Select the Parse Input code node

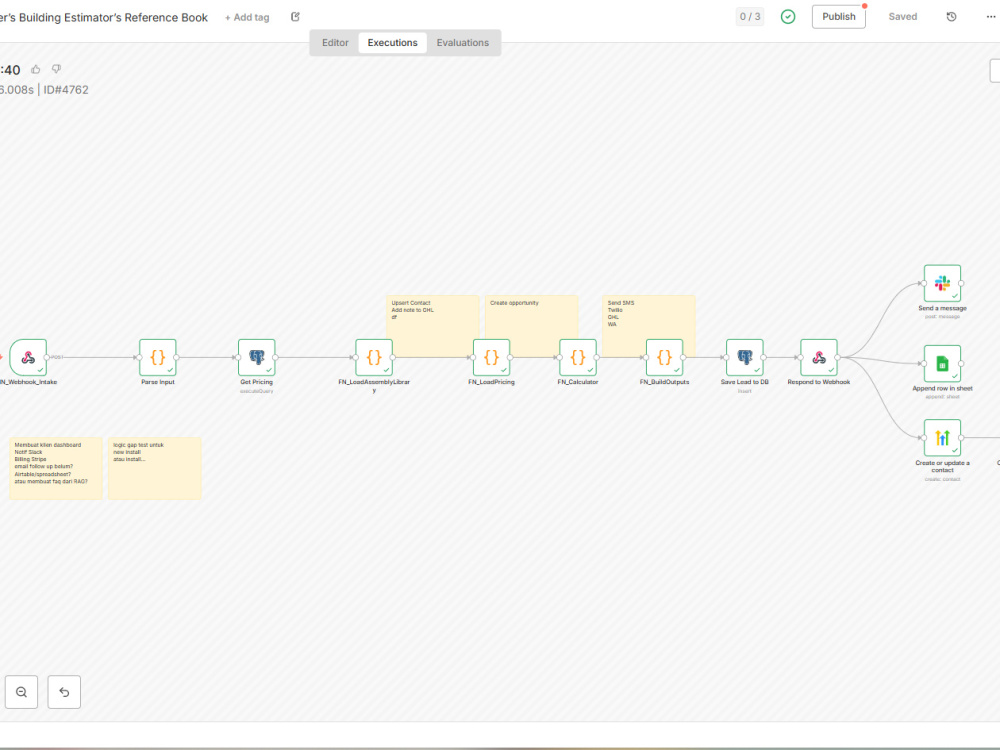pos(158,357)
